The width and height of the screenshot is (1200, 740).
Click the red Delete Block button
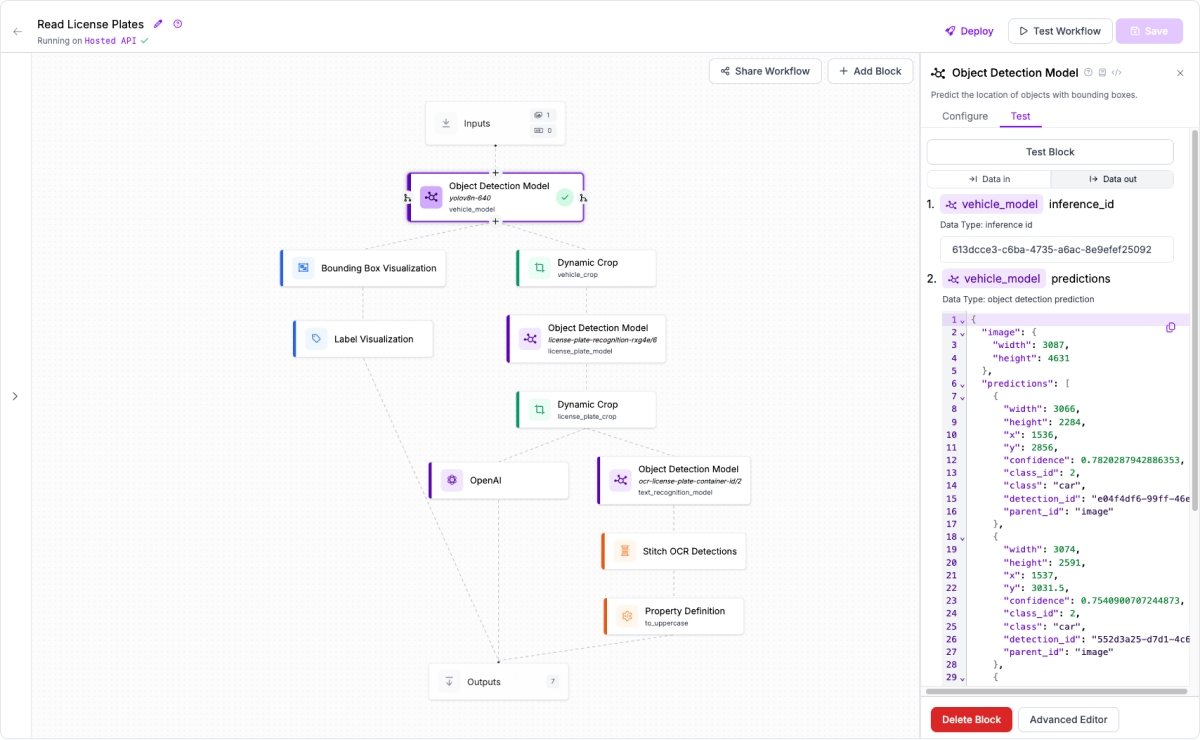tap(971, 720)
